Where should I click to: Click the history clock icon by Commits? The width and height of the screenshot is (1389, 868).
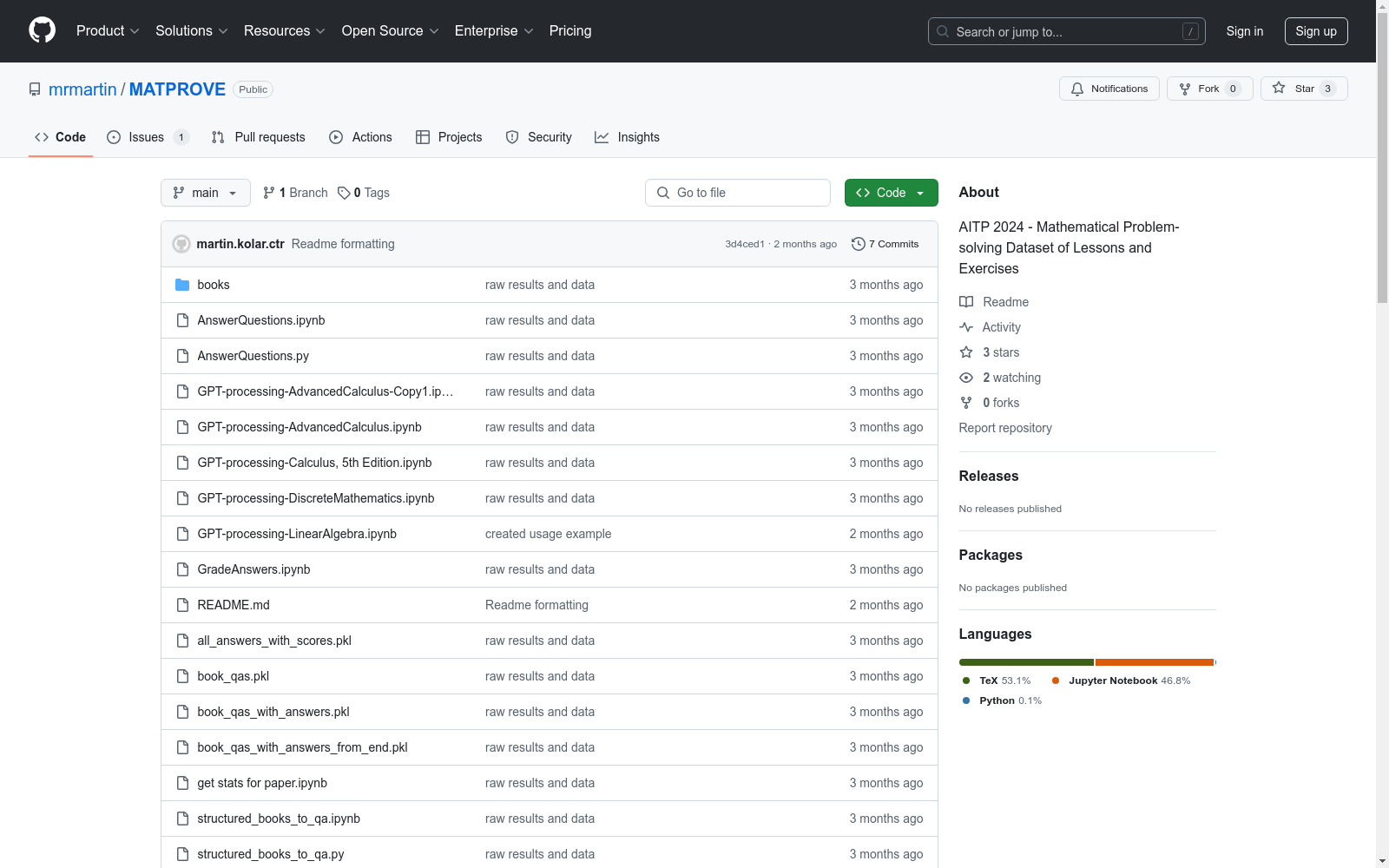click(859, 244)
